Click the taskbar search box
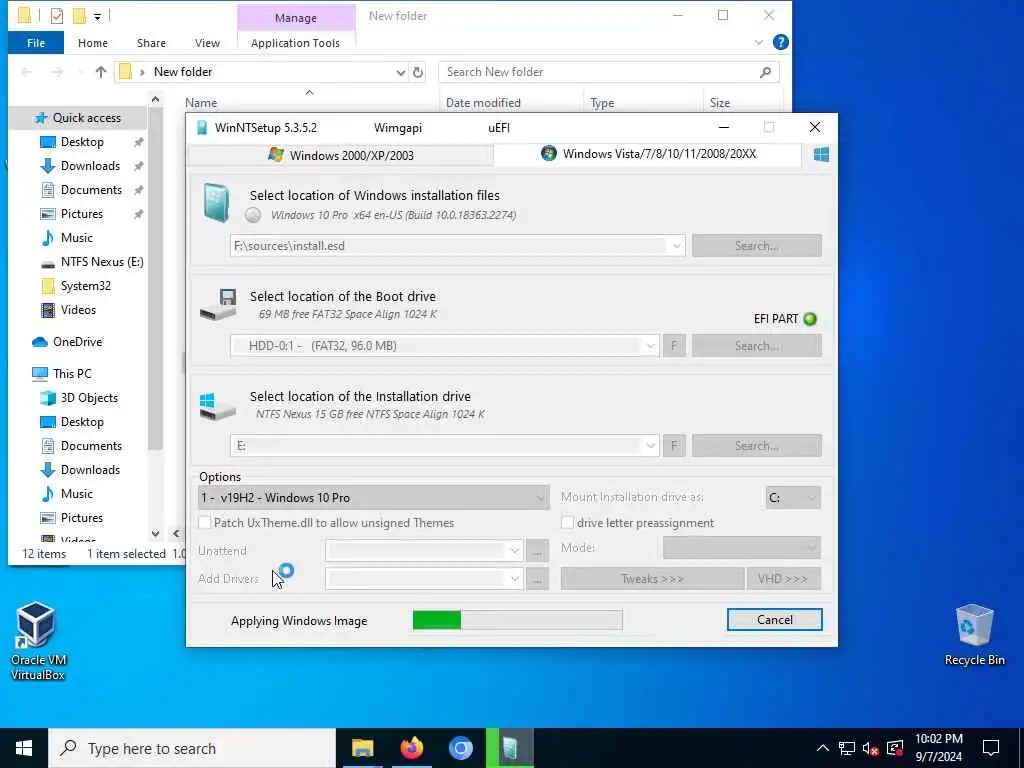Image resolution: width=1024 pixels, height=768 pixels. tap(192, 748)
